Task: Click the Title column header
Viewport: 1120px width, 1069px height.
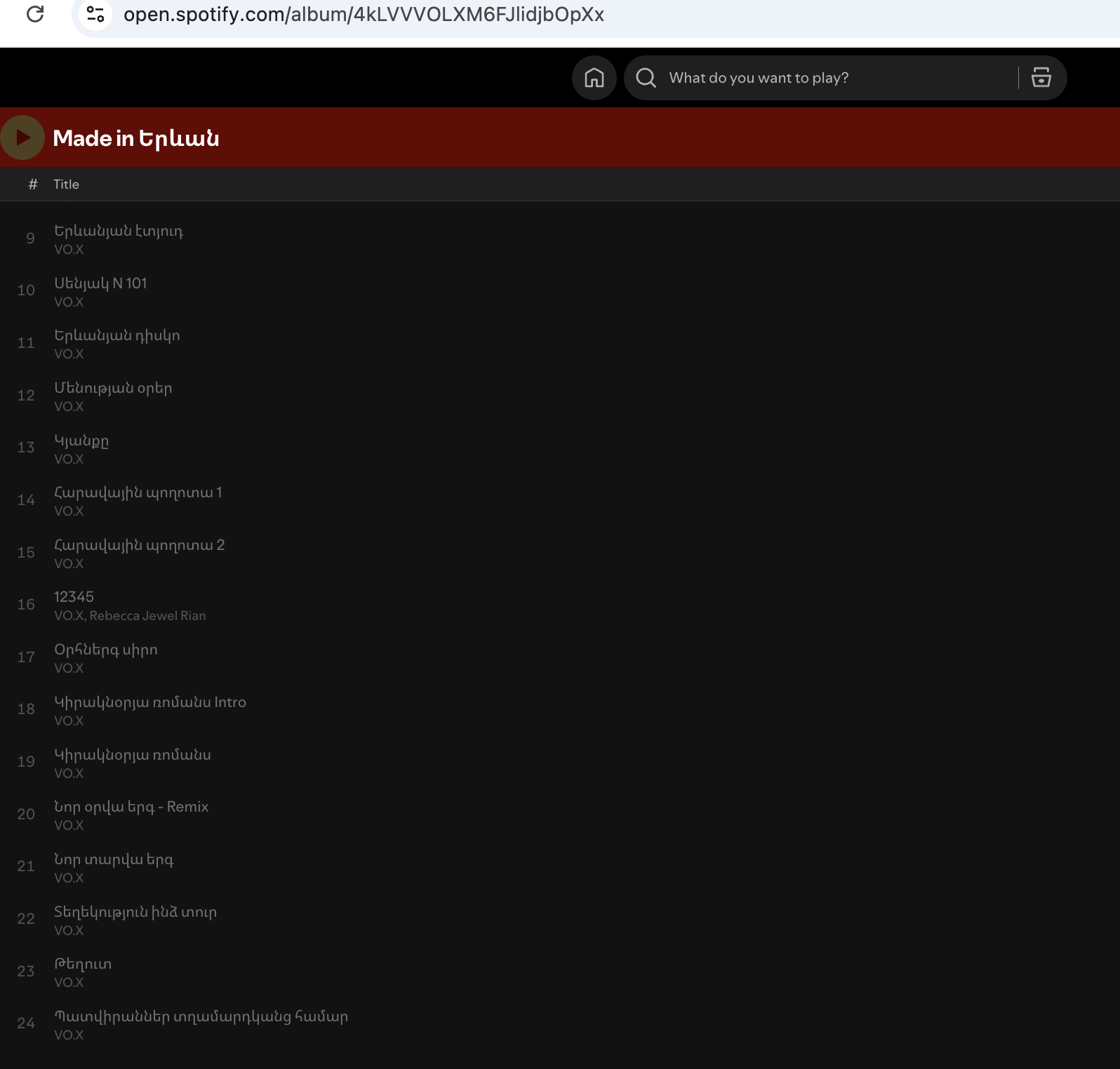Action: click(66, 184)
